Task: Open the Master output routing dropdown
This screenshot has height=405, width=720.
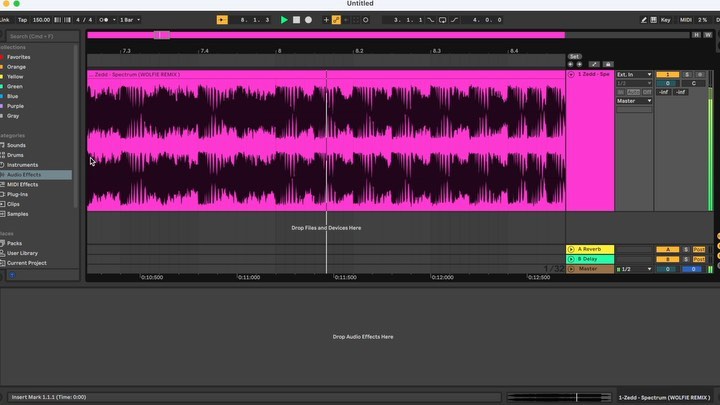Action: [634, 101]
